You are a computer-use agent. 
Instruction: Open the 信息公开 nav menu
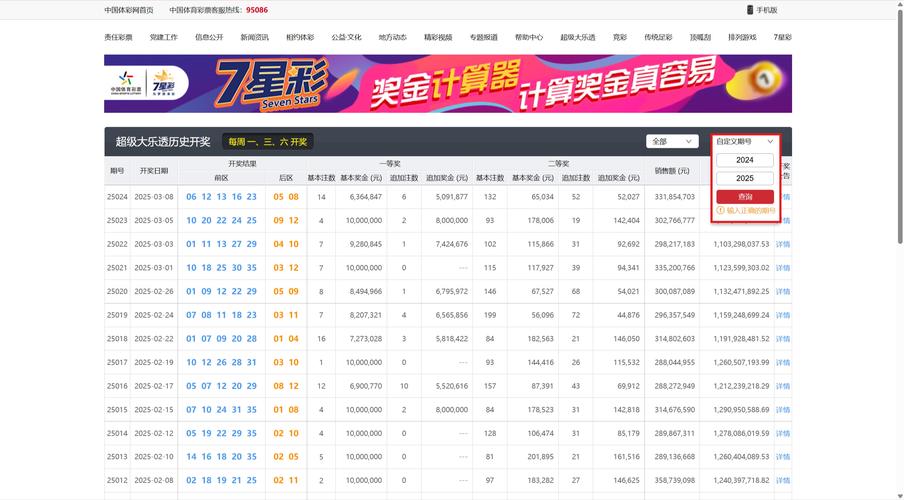[209, 37]
